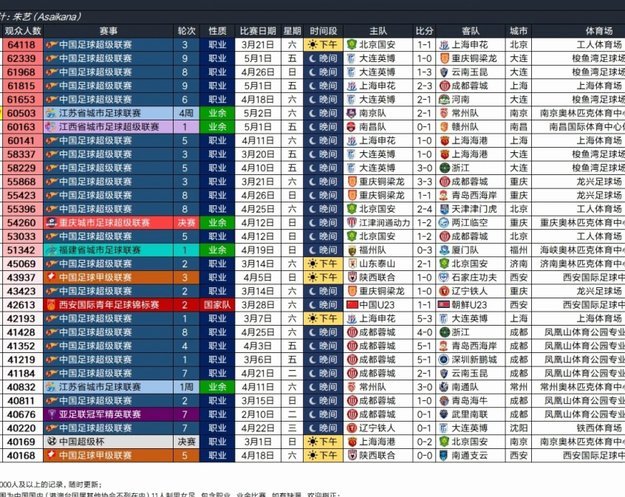Viewport: 625px width, 497px height.
Task: Click 西安国际青年足球锦标赛 competition cell
Action: pos(108,304)
